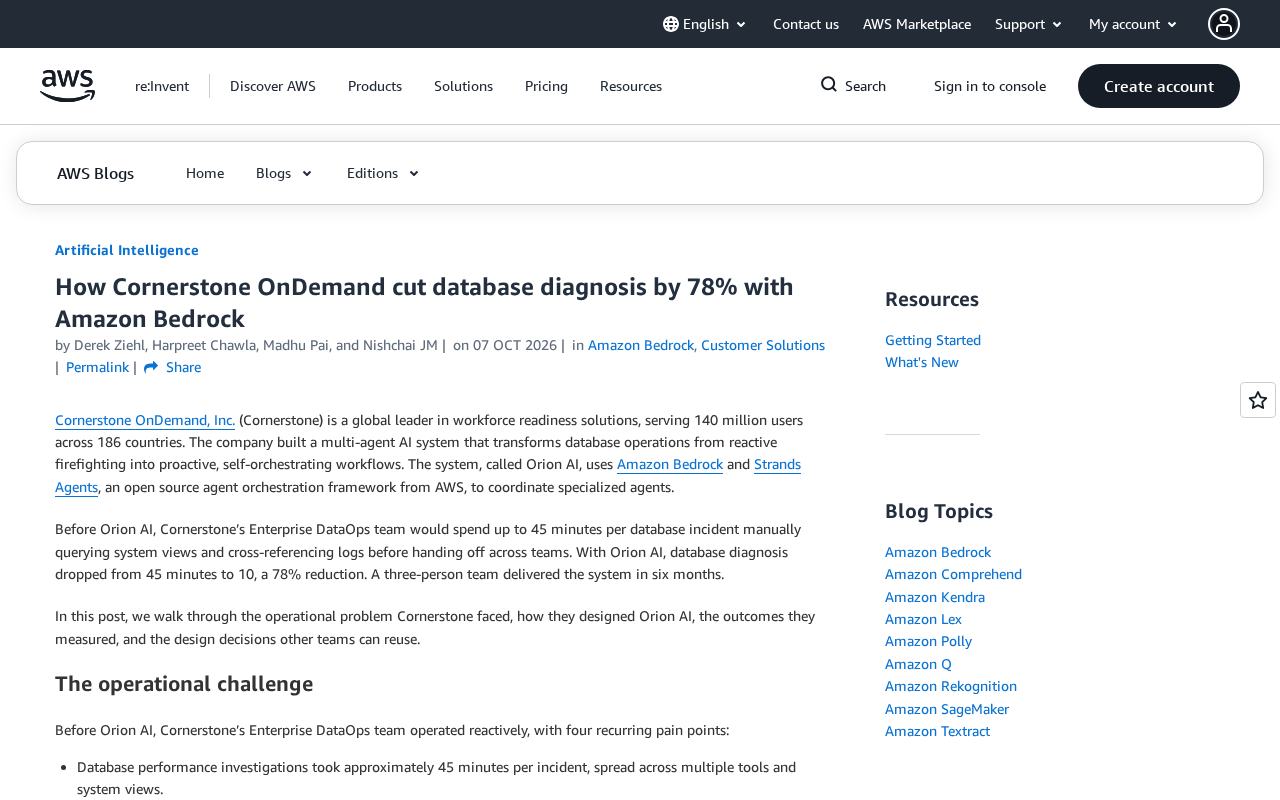Screen dimensions: 1280x800
Task: Click the globe language icon
Action: 671,24
